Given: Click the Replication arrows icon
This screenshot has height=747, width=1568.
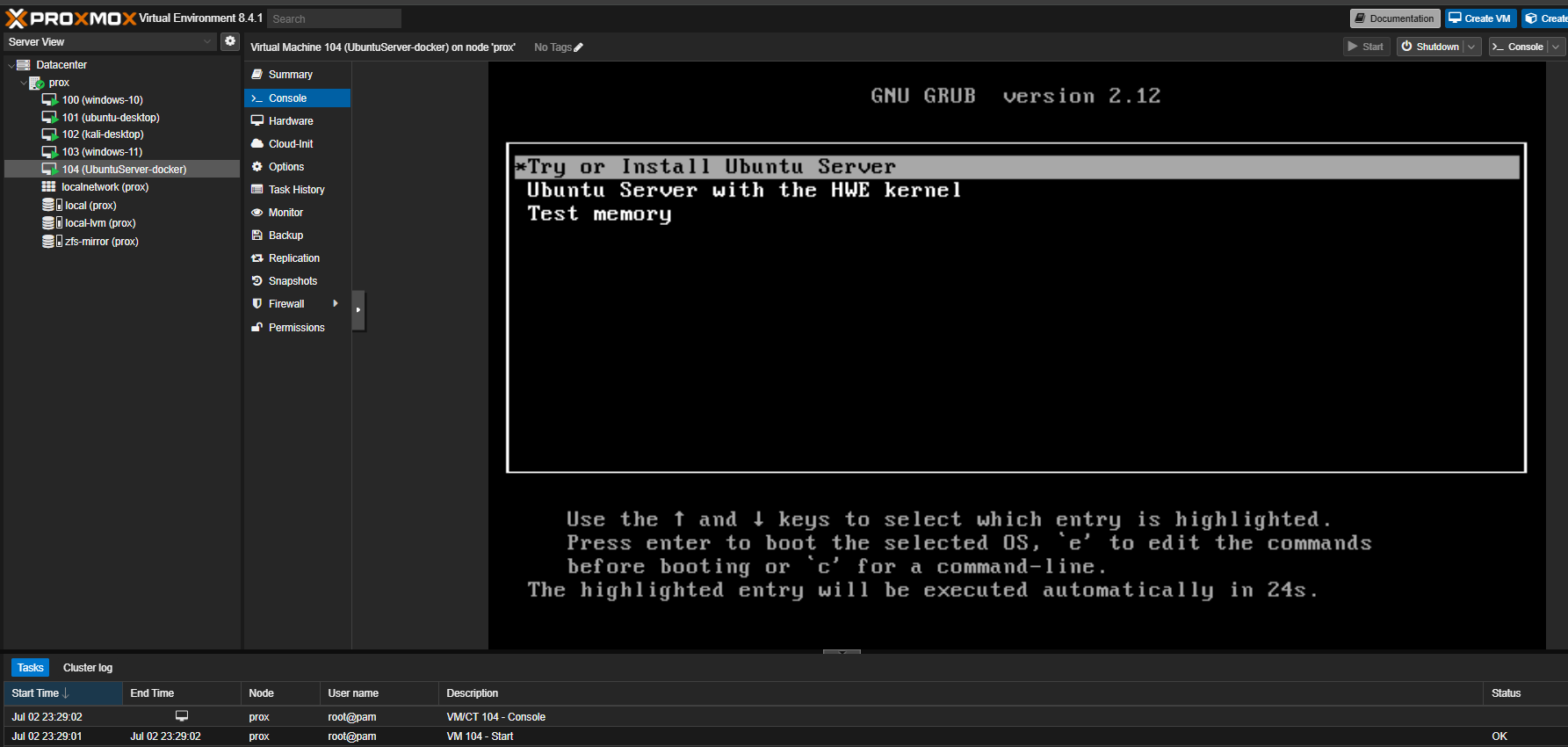Looking at the screenshot, I should (257, 258).
